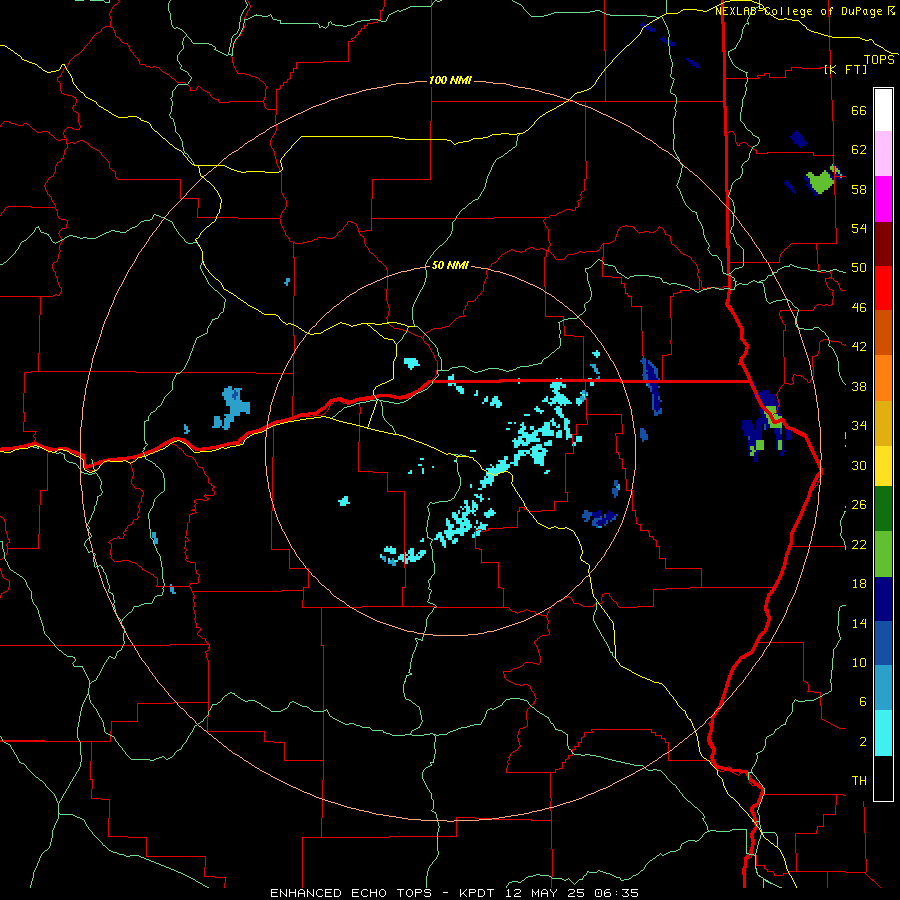900x900 pixels.
Task: Select the cyan legend swatch
Action: click(x=883, y=733)
